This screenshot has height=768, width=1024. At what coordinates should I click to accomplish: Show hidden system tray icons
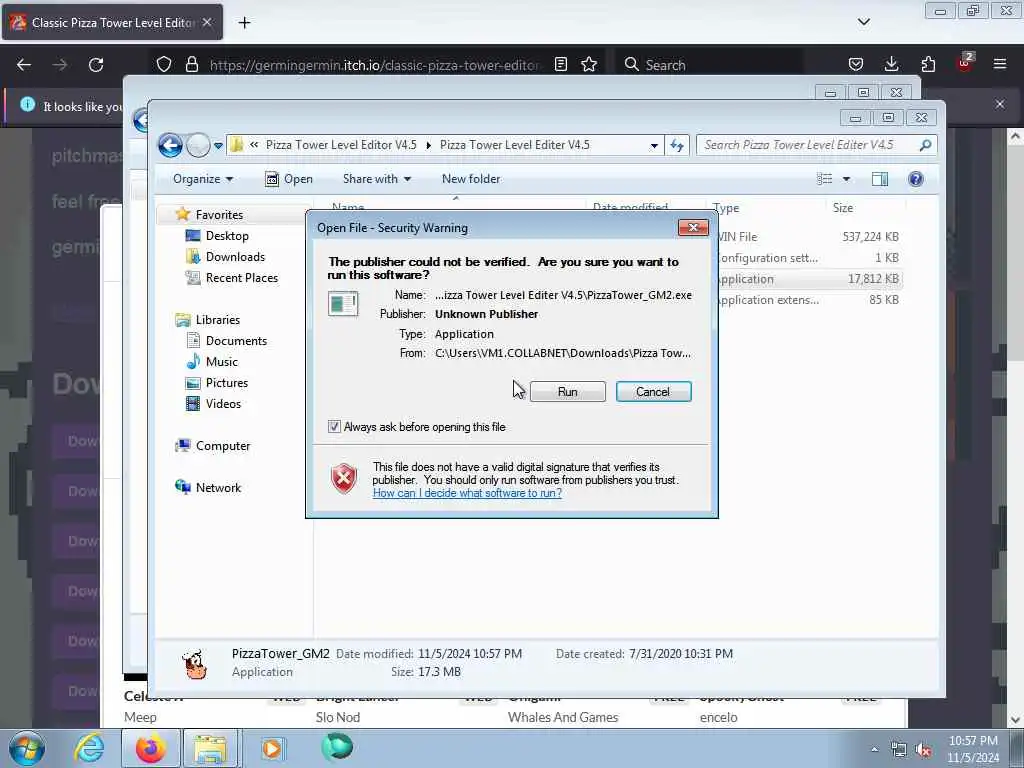(874, 749)
